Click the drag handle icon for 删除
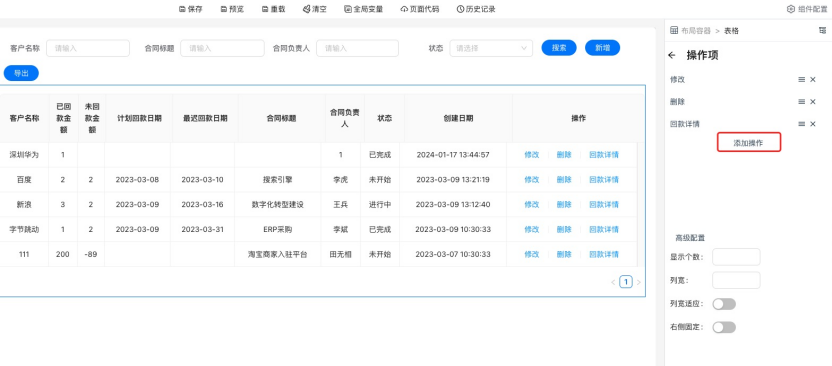This screenshot has width=832, height=366. click(802, 102)
